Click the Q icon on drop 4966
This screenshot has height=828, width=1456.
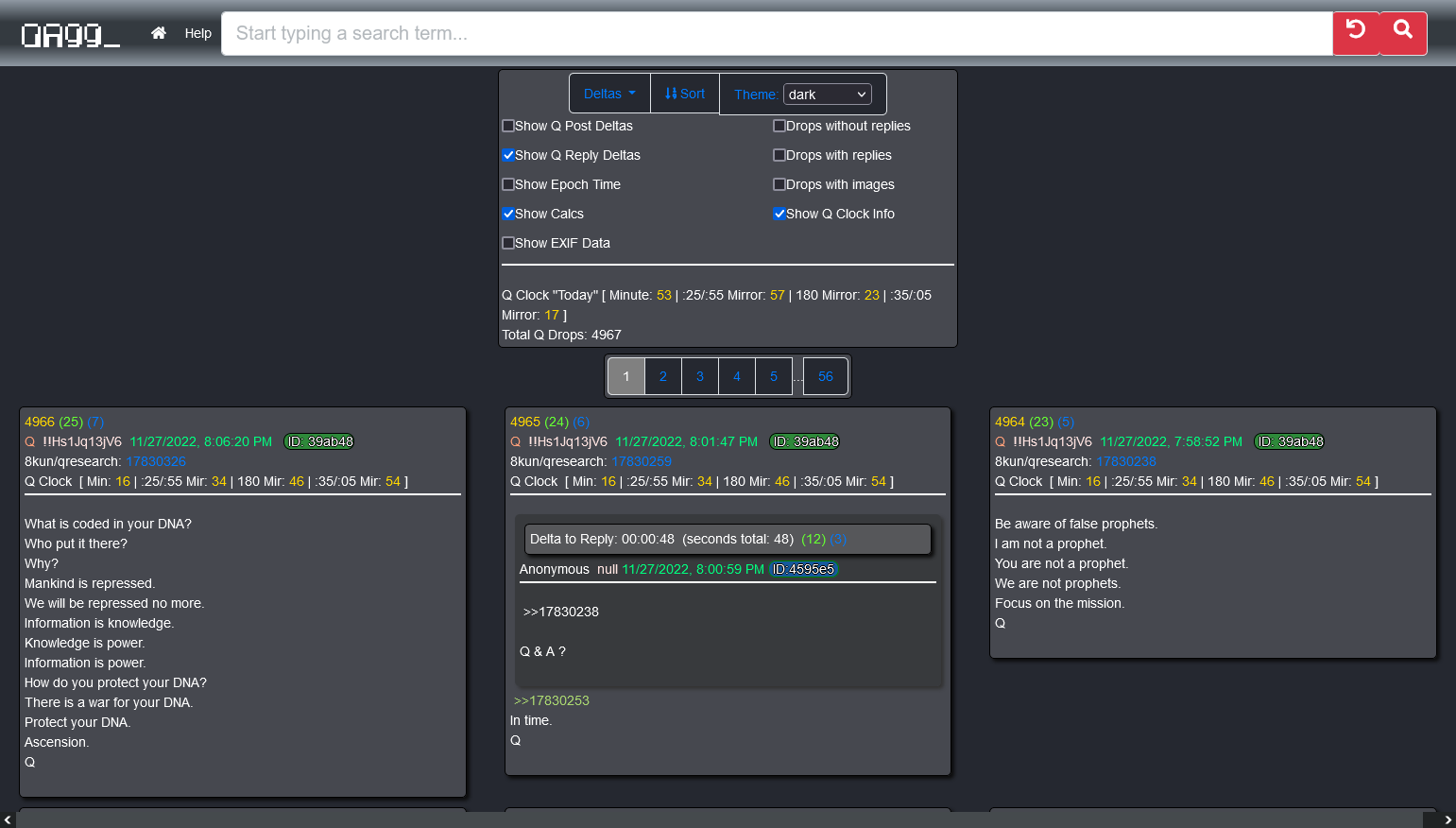[x=30, y=441]
